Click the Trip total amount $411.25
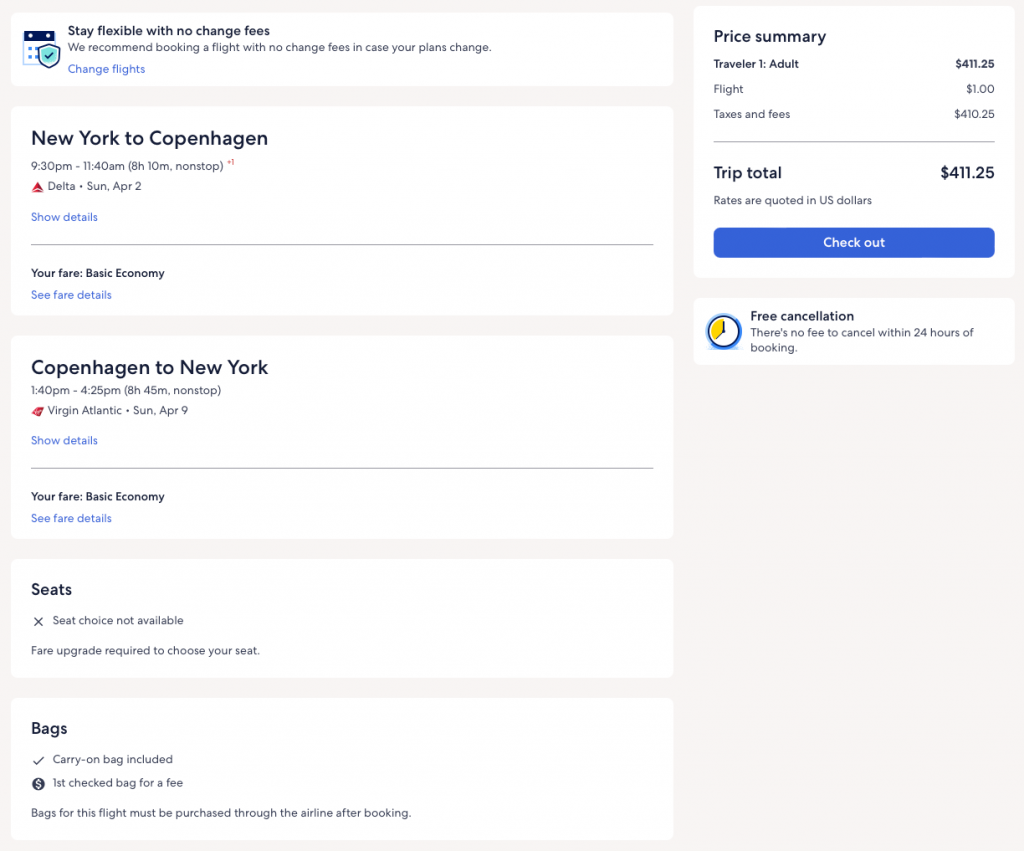This screenshot has width=1024, height=851. [966, 173]
